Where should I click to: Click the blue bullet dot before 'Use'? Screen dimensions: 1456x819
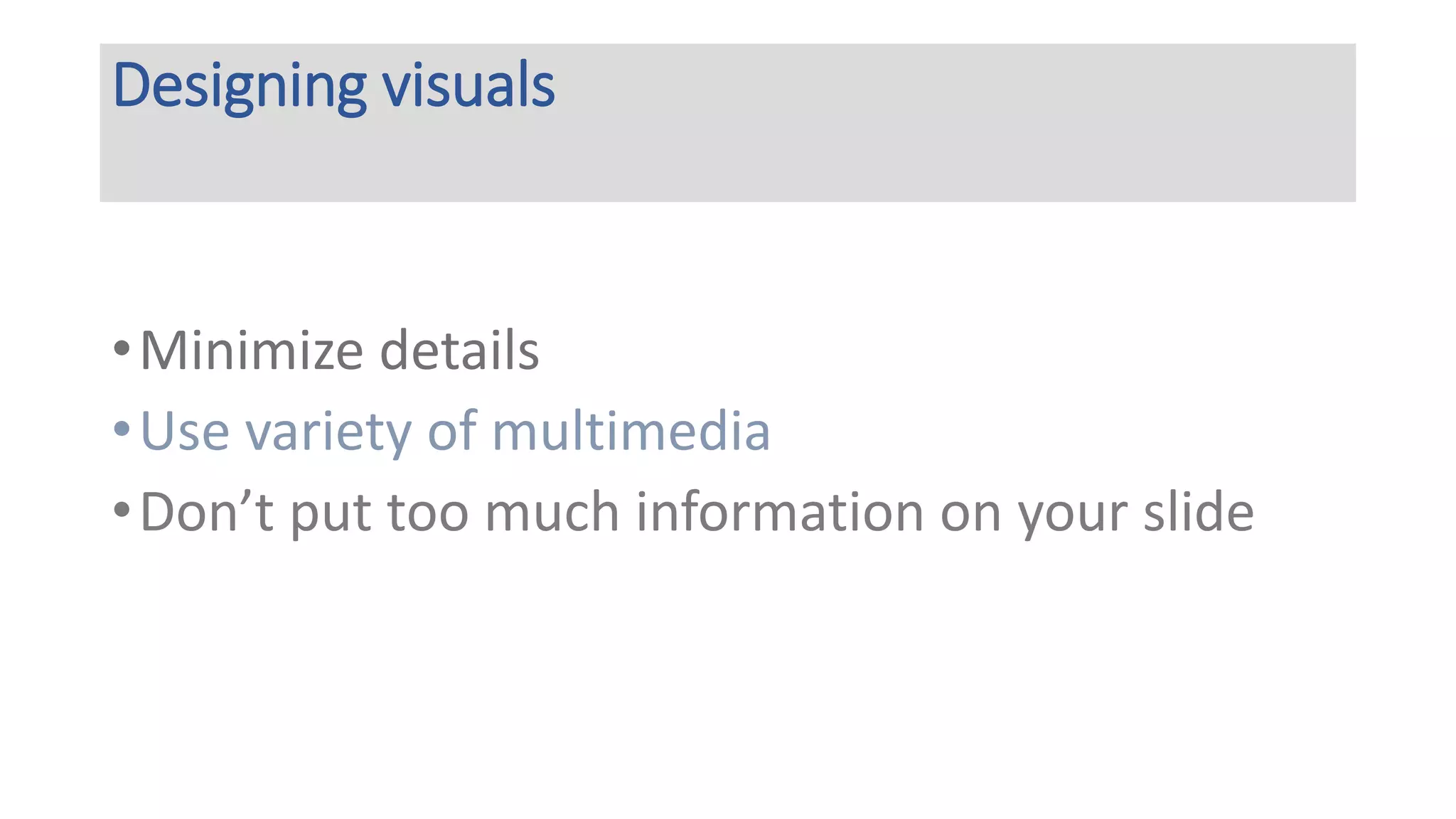point(122,429)
